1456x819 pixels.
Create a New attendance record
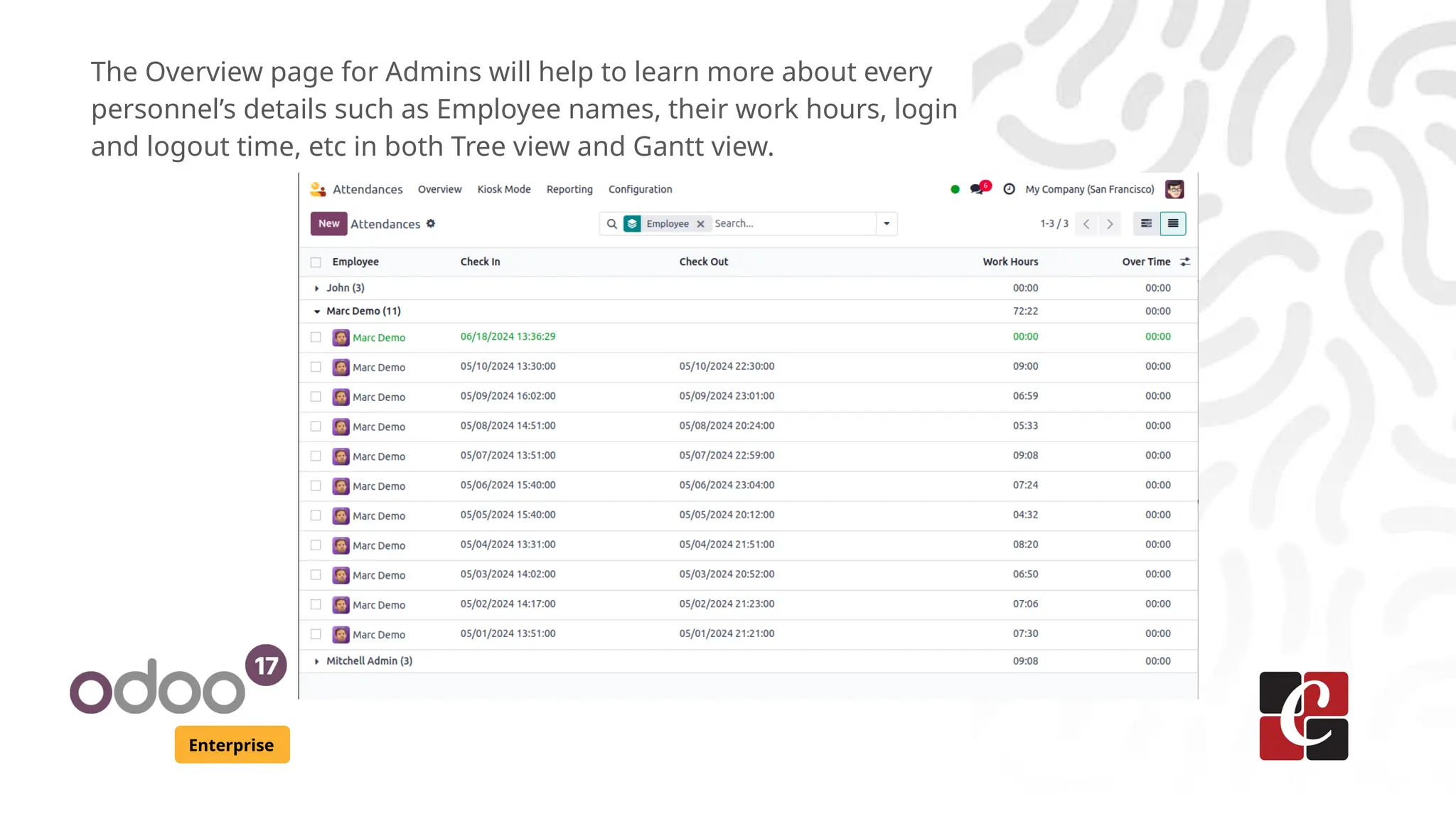click(328, 223)
